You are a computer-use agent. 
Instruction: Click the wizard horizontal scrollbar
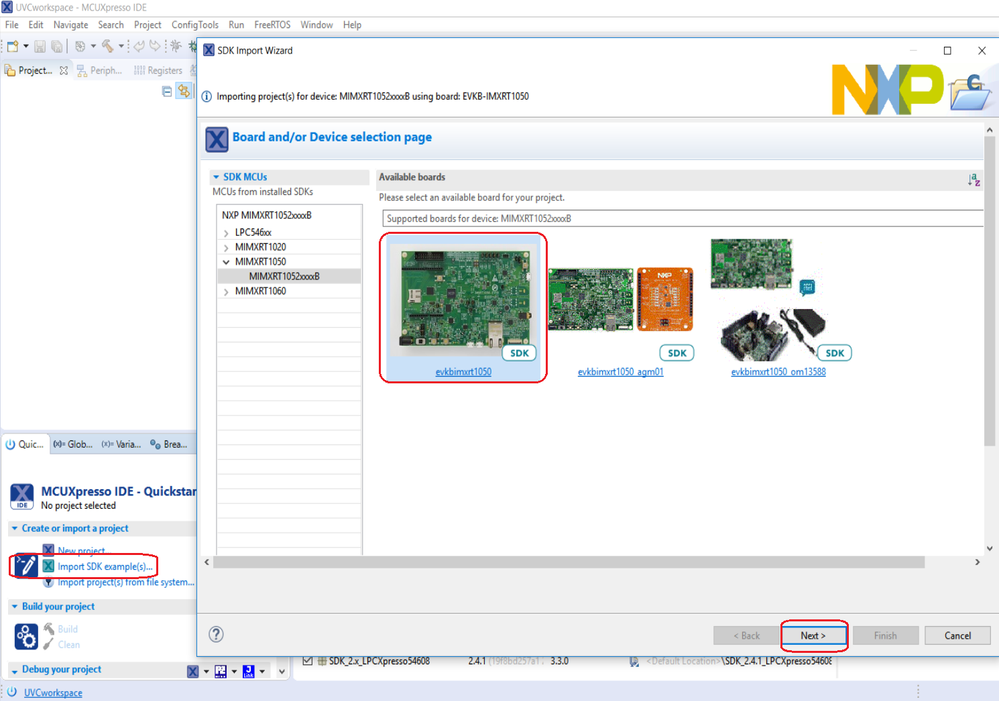pos(568,562)
